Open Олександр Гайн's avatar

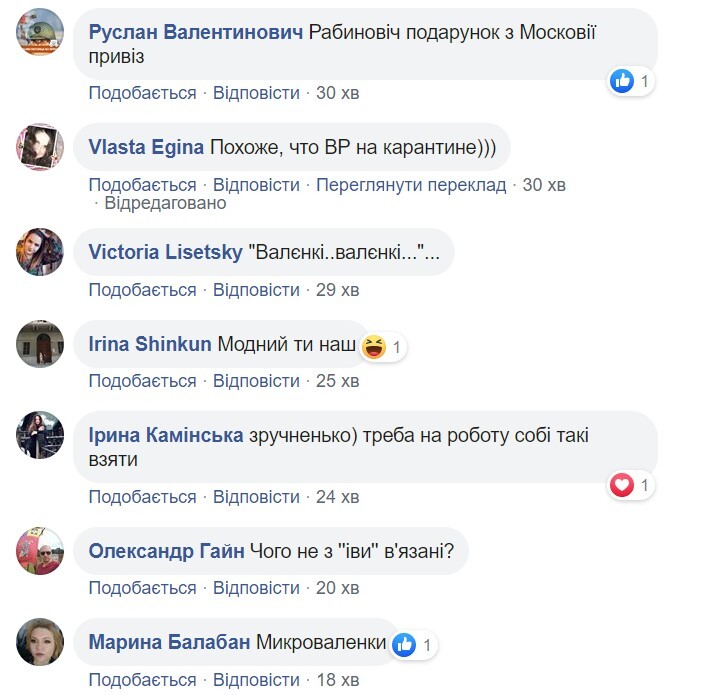point(40,551)
